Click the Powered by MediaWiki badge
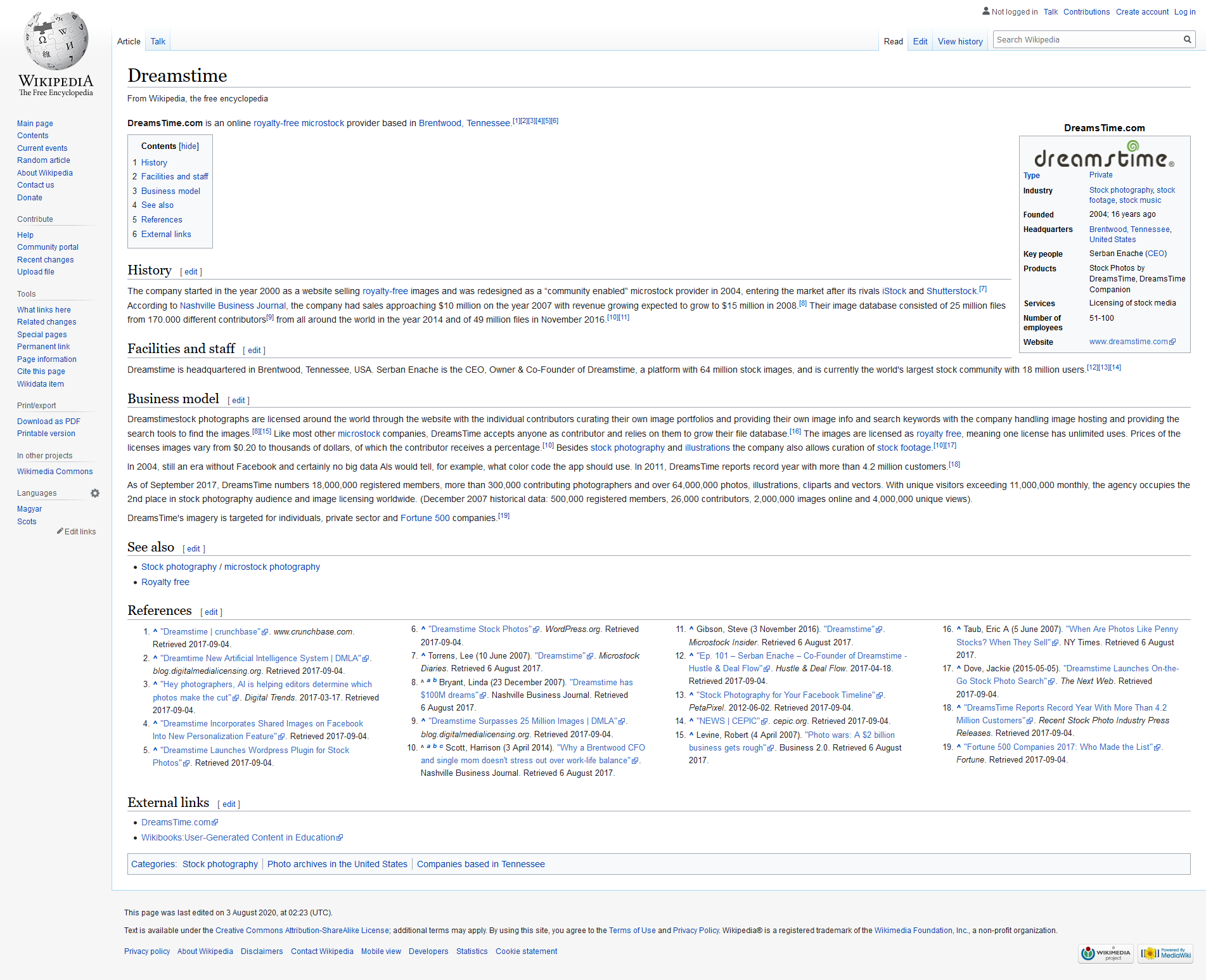This screenshot has width=1206, height=980. coord(1165,953)
